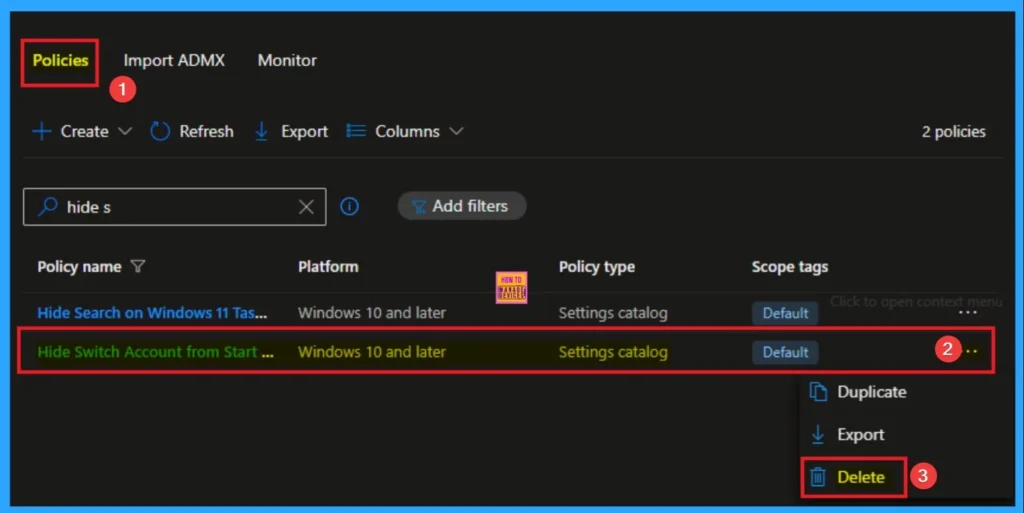Sort by Platform column header
This screenshot has height=513, width=1024.
(328, 267)
